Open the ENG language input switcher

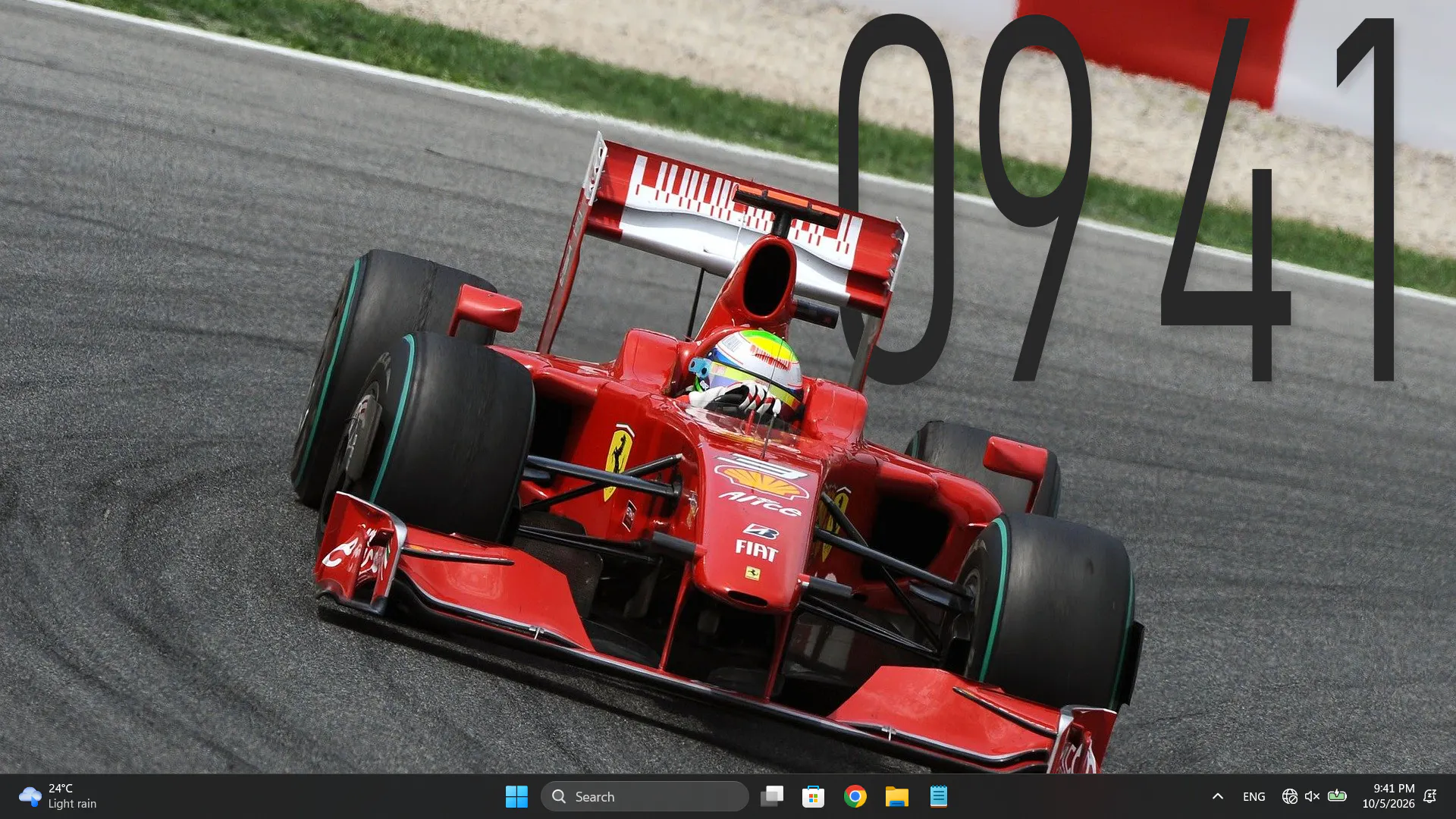point(1254,796)
